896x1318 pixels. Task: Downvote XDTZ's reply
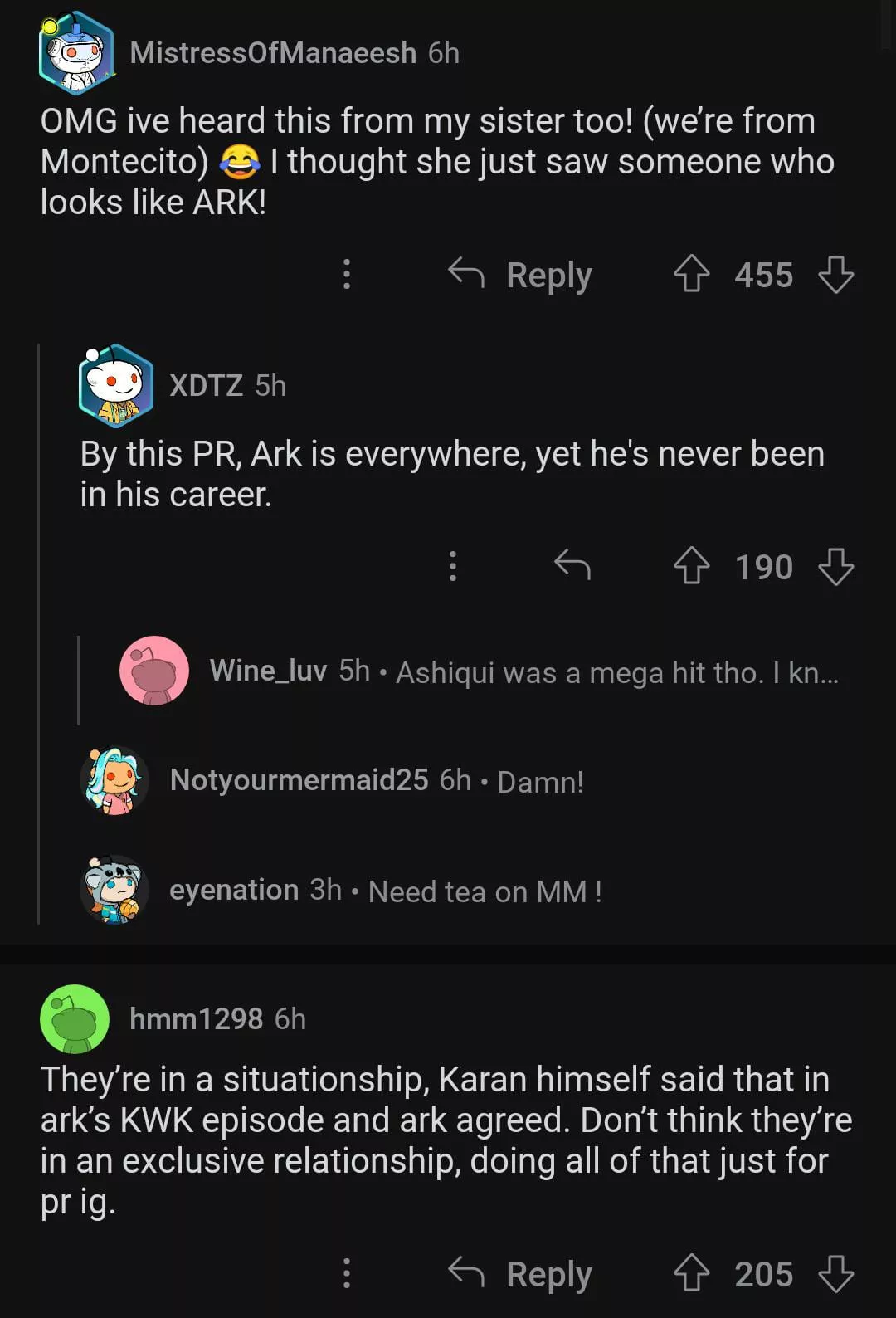click(x=835, y=567)
